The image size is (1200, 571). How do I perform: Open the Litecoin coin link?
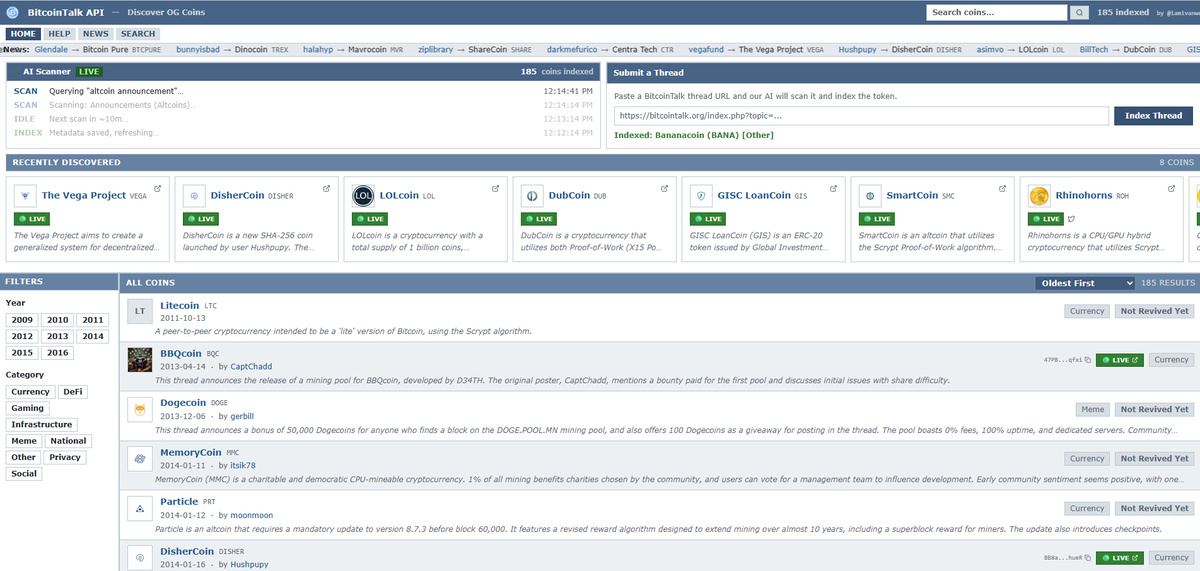tap(180, 305)
